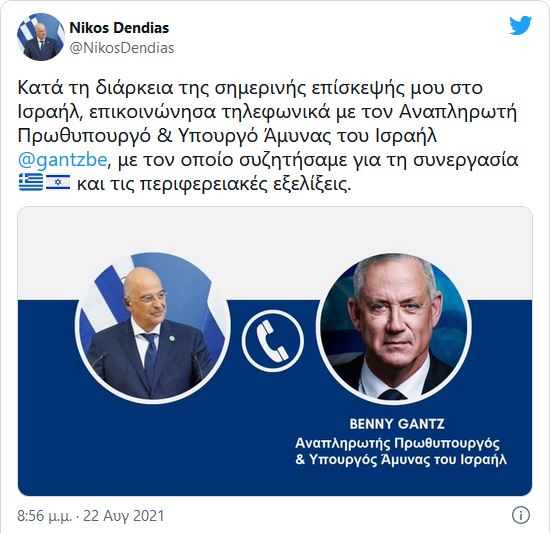The image size is (550, 533).
Task: Click the 22 Αυγ 2021 date
Action: click(124, 516)
